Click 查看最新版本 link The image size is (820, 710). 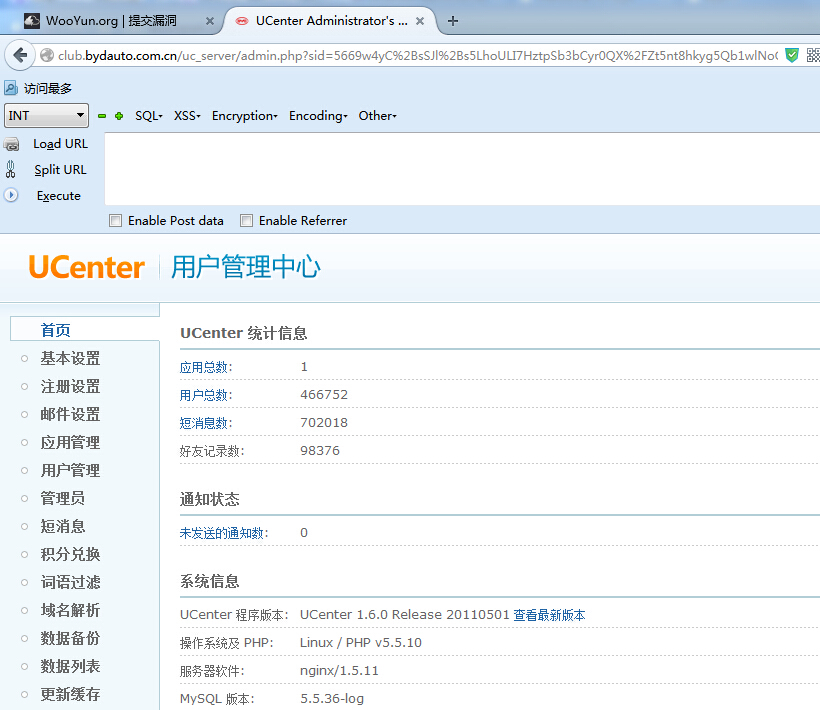pyautogui.click(x=549, y=615)
